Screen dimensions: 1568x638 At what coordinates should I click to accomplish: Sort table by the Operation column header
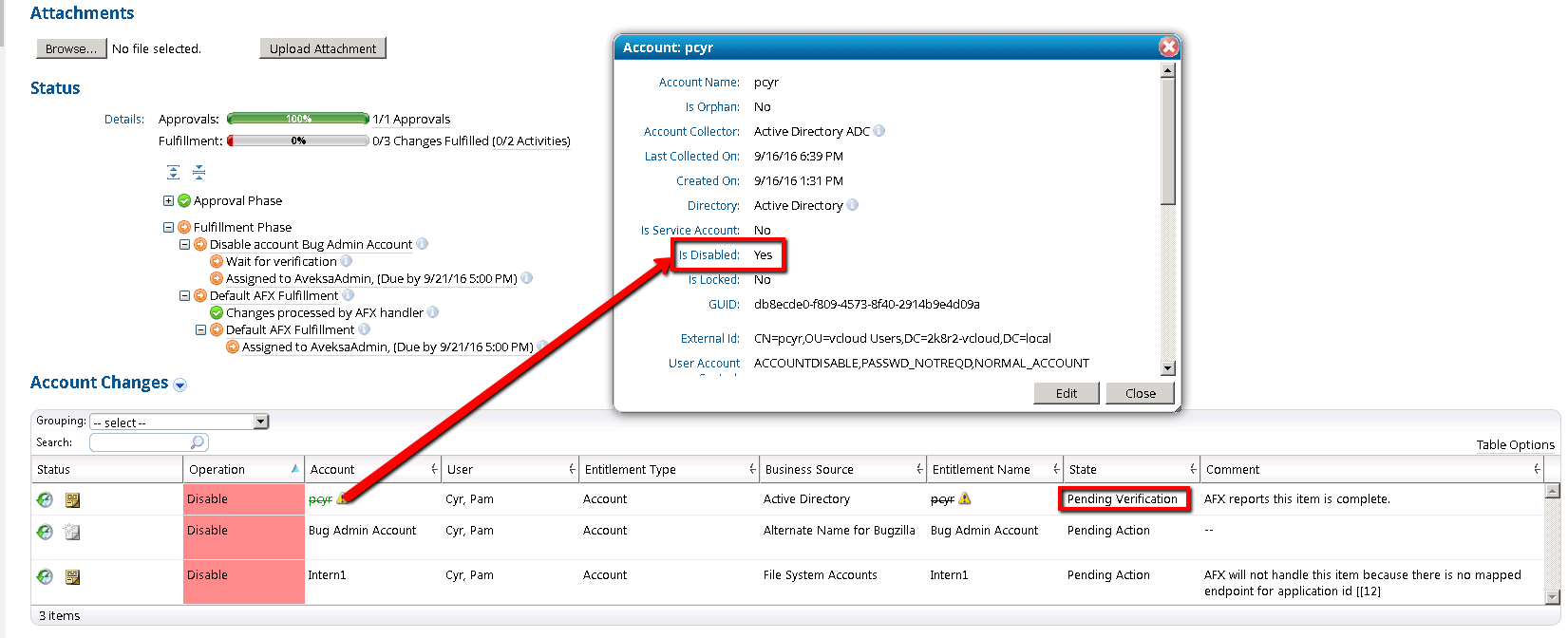point(217,469)
